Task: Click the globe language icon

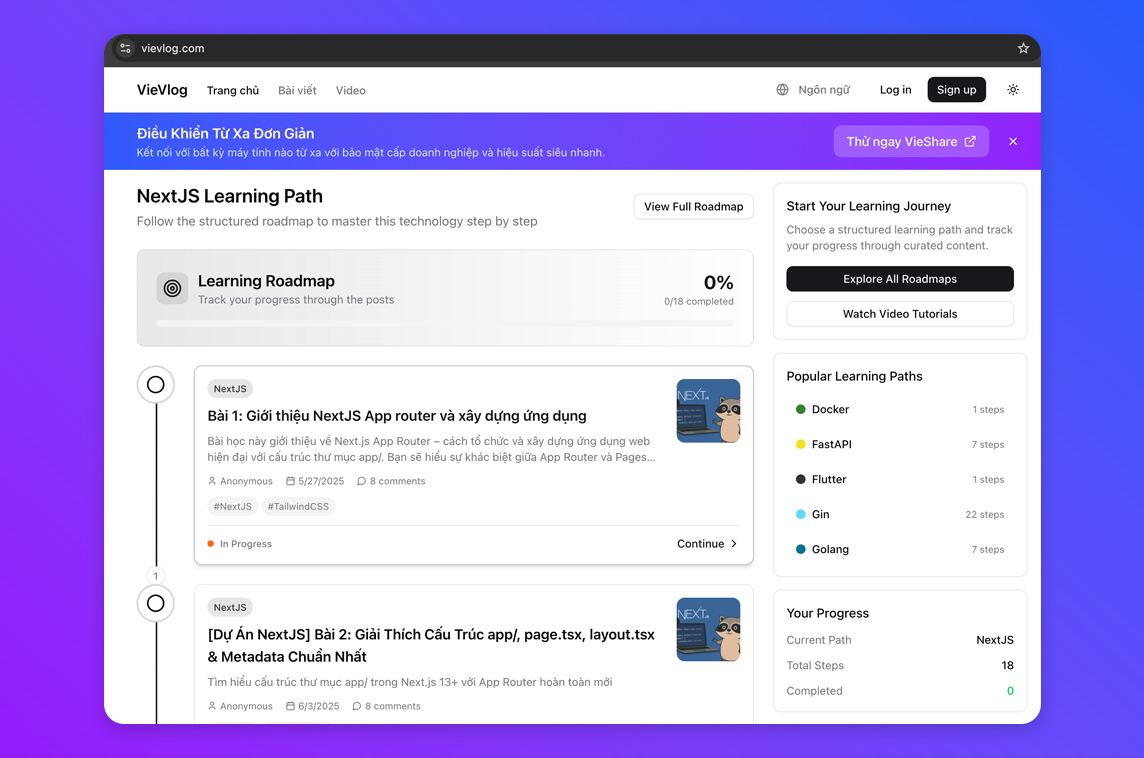Action: pos(782,90)
